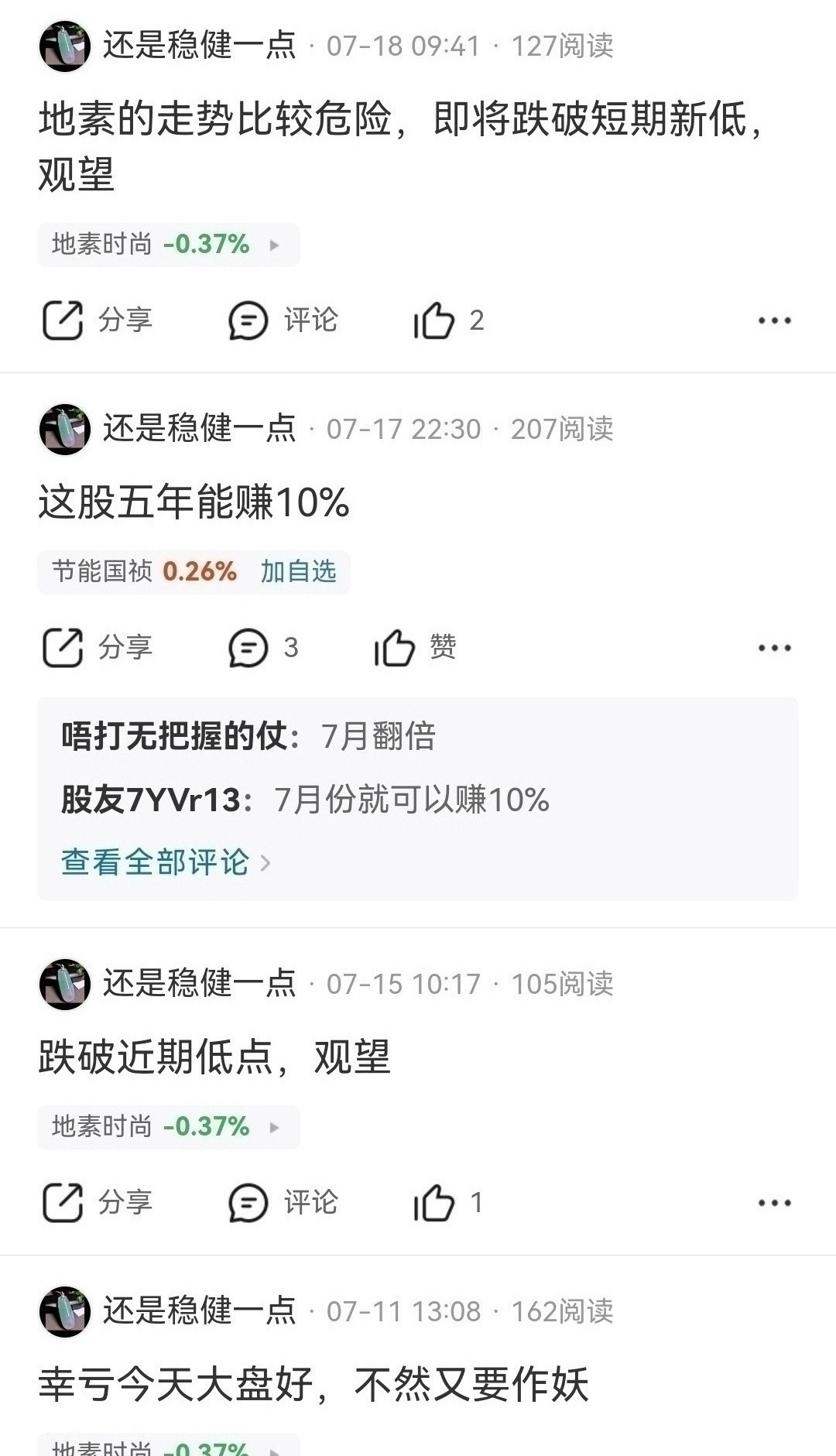The width and height of the screenshot is (836, 1456).
Task: Comment on the 07-15 10:17 post
Action: pyautogui.click(x=283, y=1203)
